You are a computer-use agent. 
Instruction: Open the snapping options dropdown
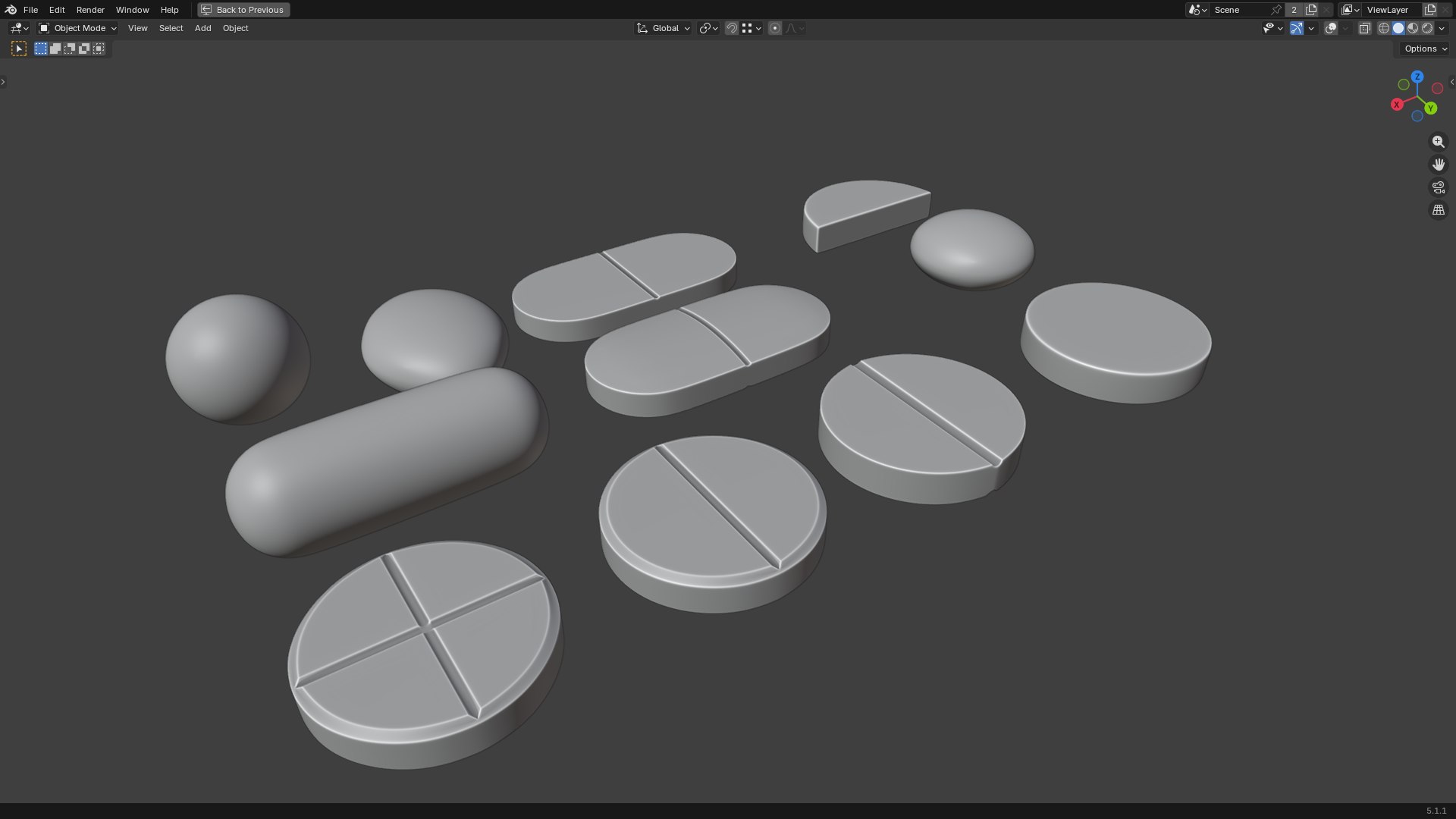coord(752,28)
